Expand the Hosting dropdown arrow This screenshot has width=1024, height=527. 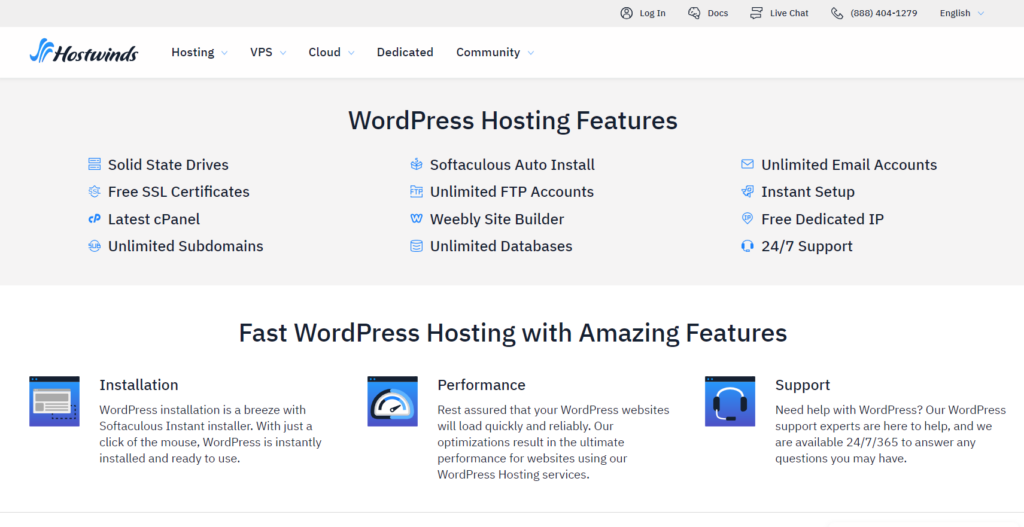pos(224,53)
